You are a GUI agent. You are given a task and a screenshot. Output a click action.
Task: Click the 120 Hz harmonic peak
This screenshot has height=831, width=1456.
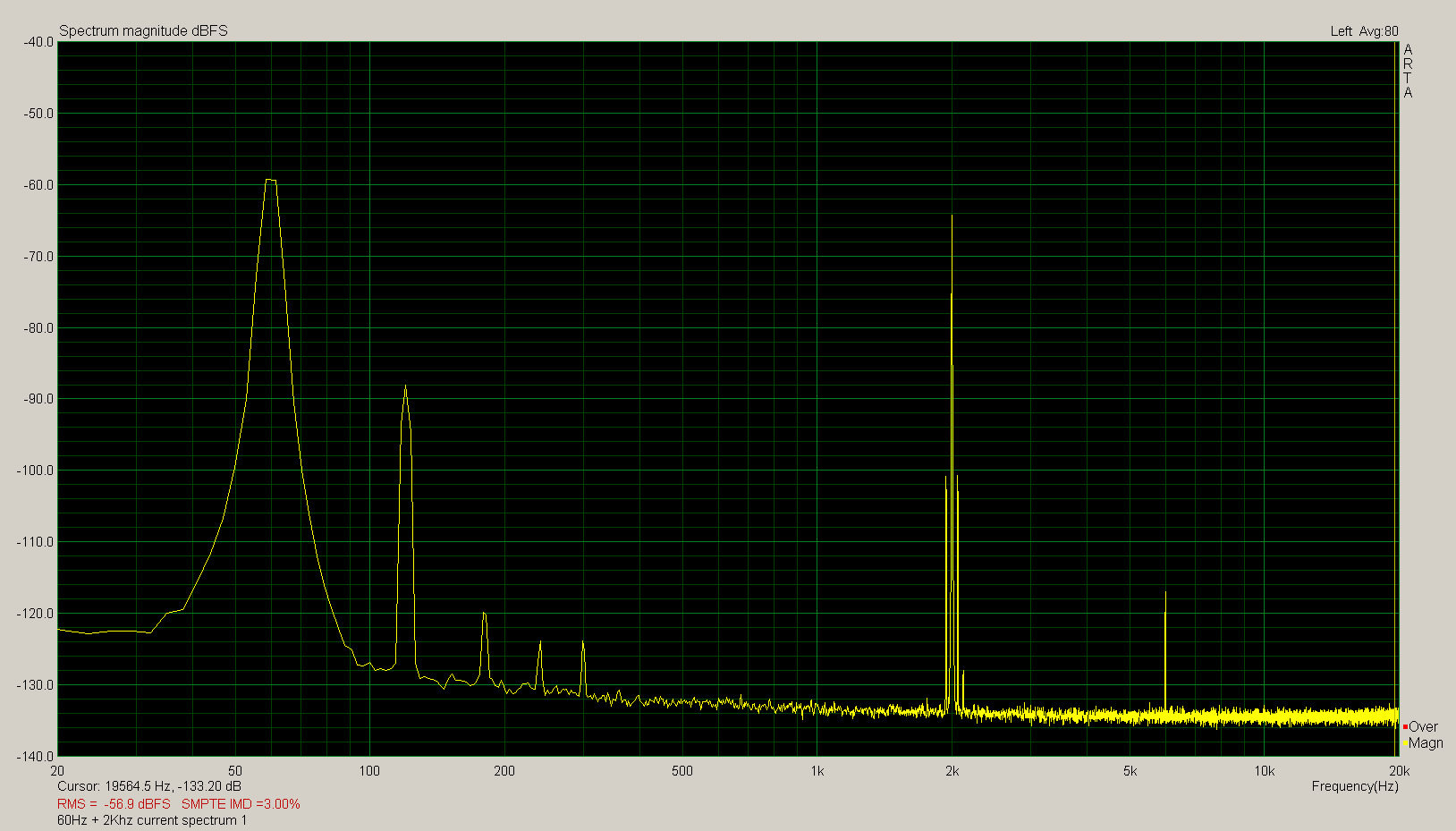(x=405, y=386)
